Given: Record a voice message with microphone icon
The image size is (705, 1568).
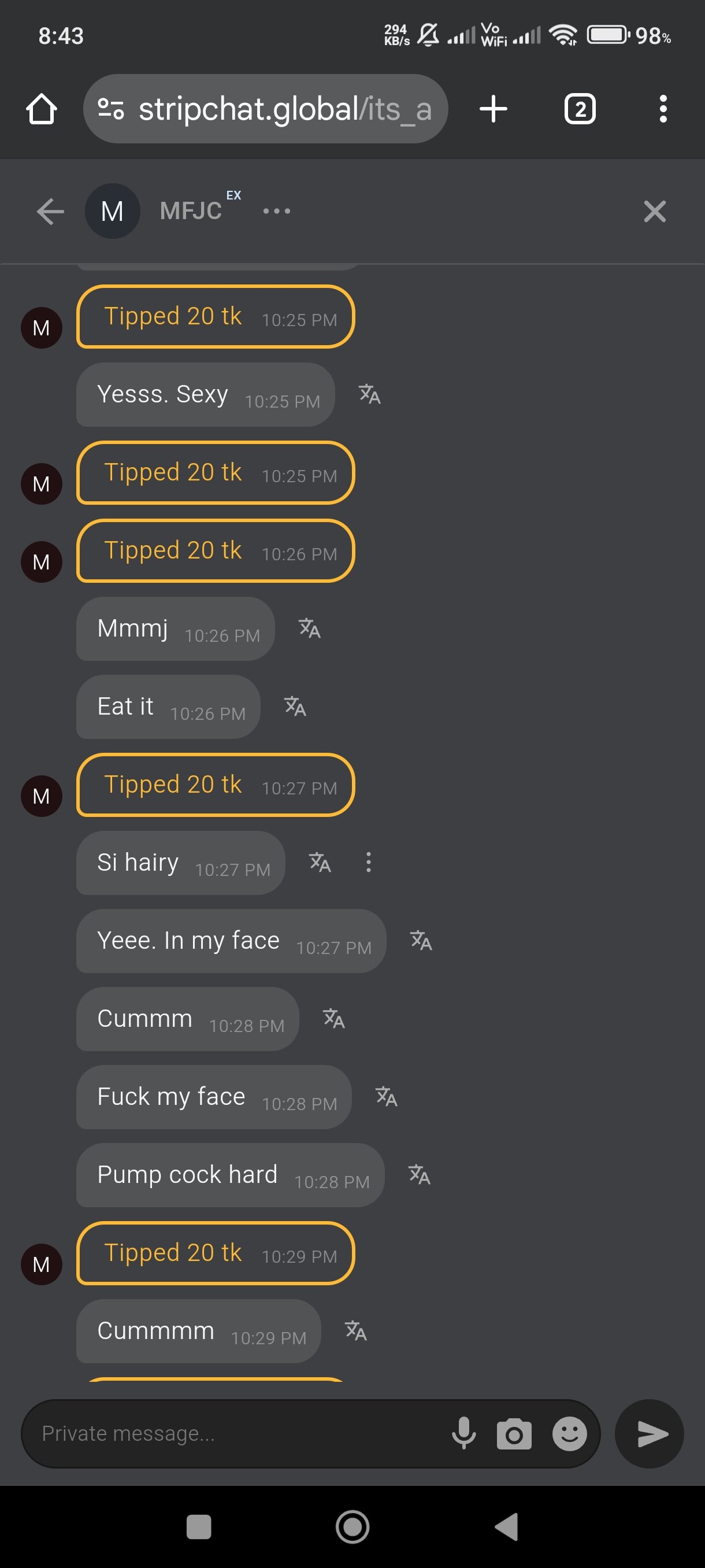Looking at the screenshot, I should point(463,1433).
